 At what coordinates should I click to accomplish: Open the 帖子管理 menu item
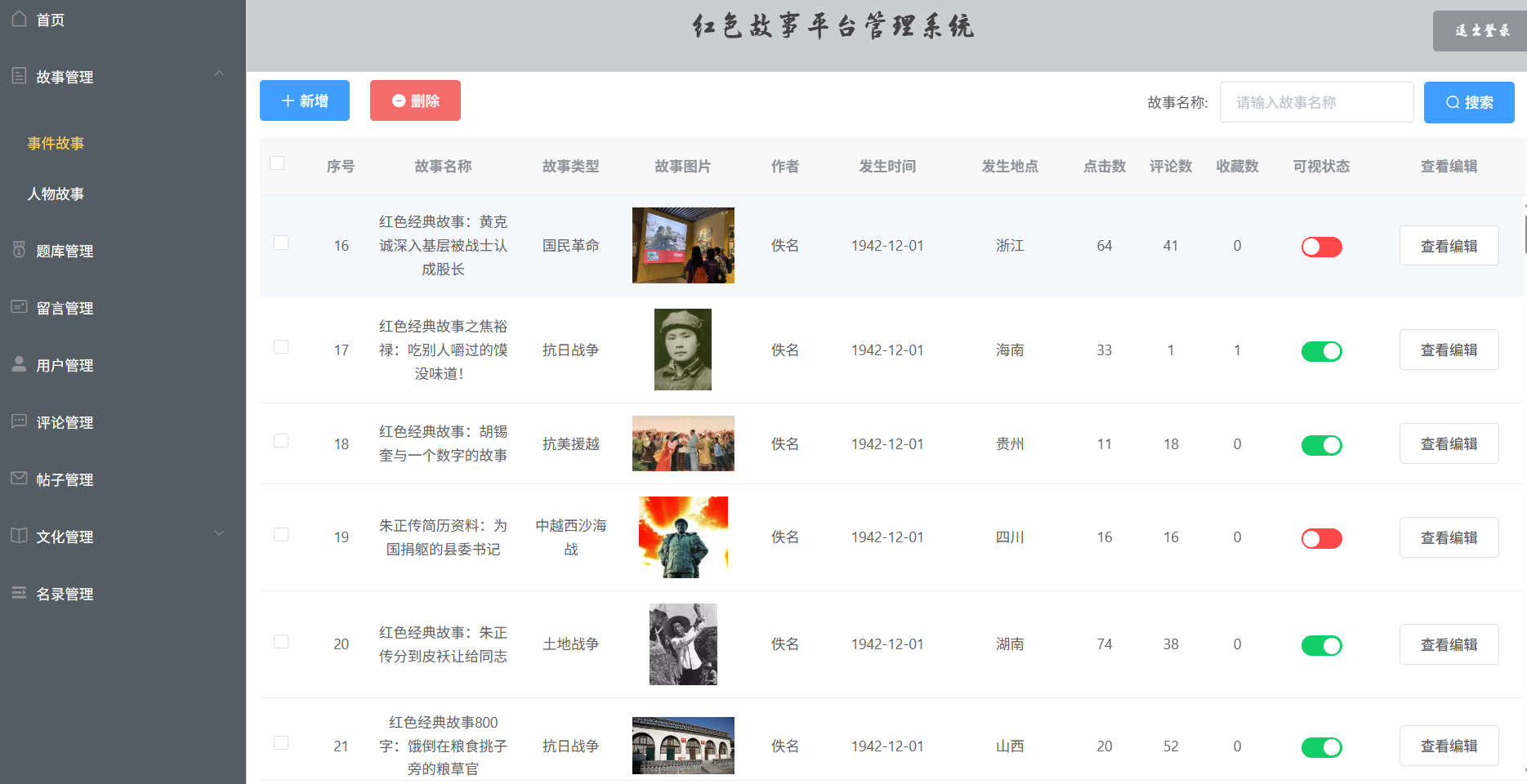click(x=65, y=479)
